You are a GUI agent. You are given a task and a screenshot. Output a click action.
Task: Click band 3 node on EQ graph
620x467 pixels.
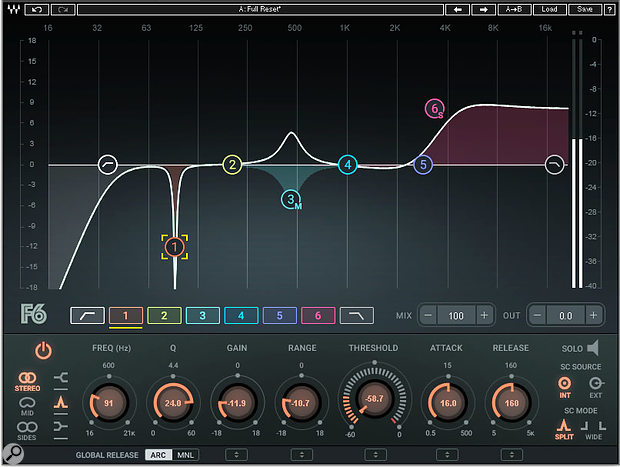[291, 200]
